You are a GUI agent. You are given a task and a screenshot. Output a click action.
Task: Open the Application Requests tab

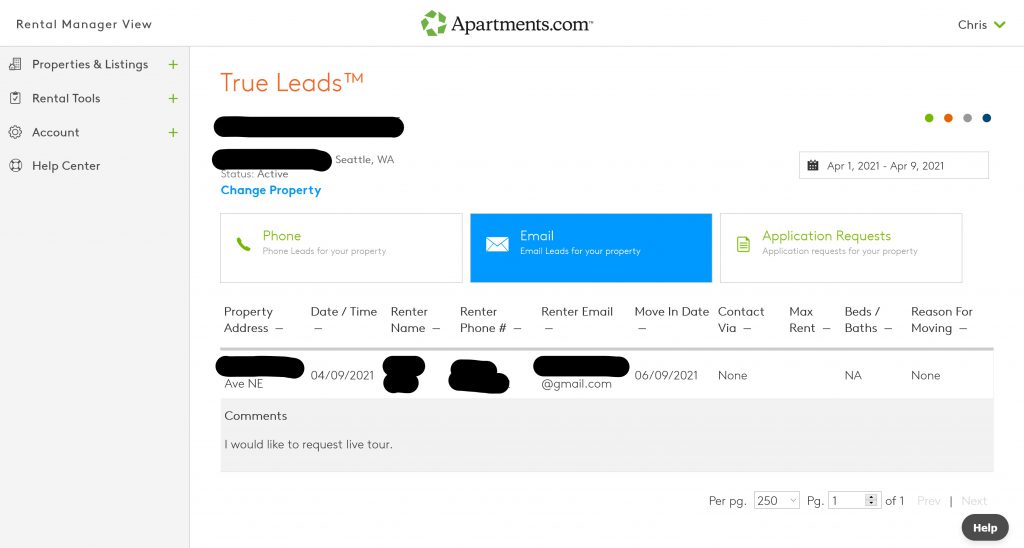(x=840, y=248)
